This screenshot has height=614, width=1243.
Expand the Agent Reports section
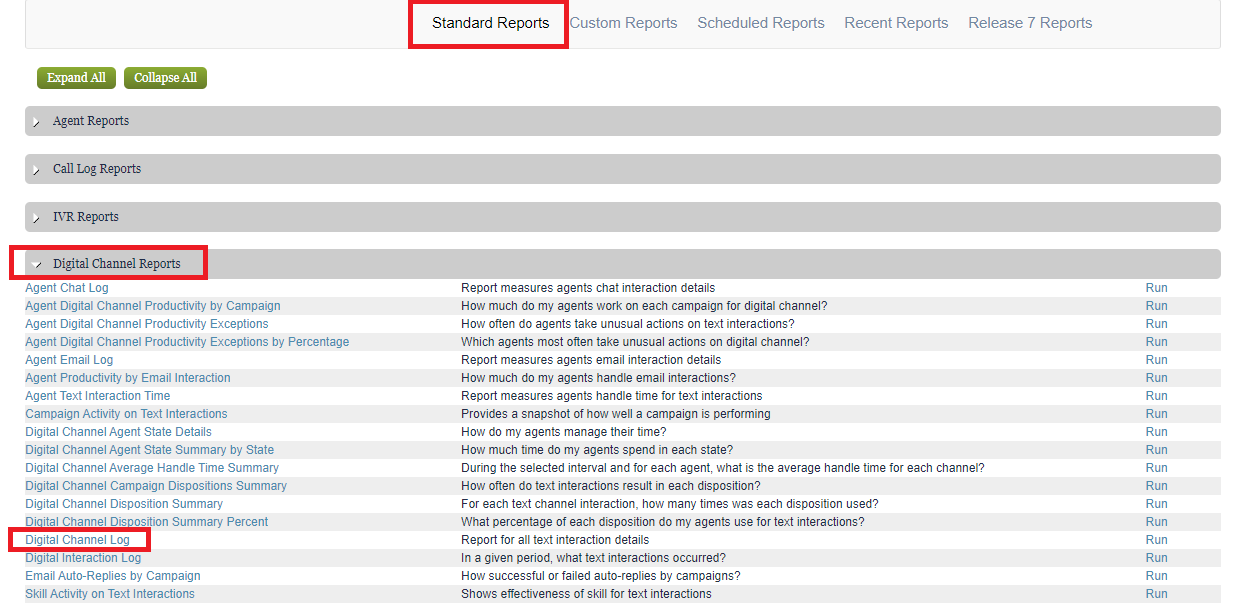coord(623,121)
